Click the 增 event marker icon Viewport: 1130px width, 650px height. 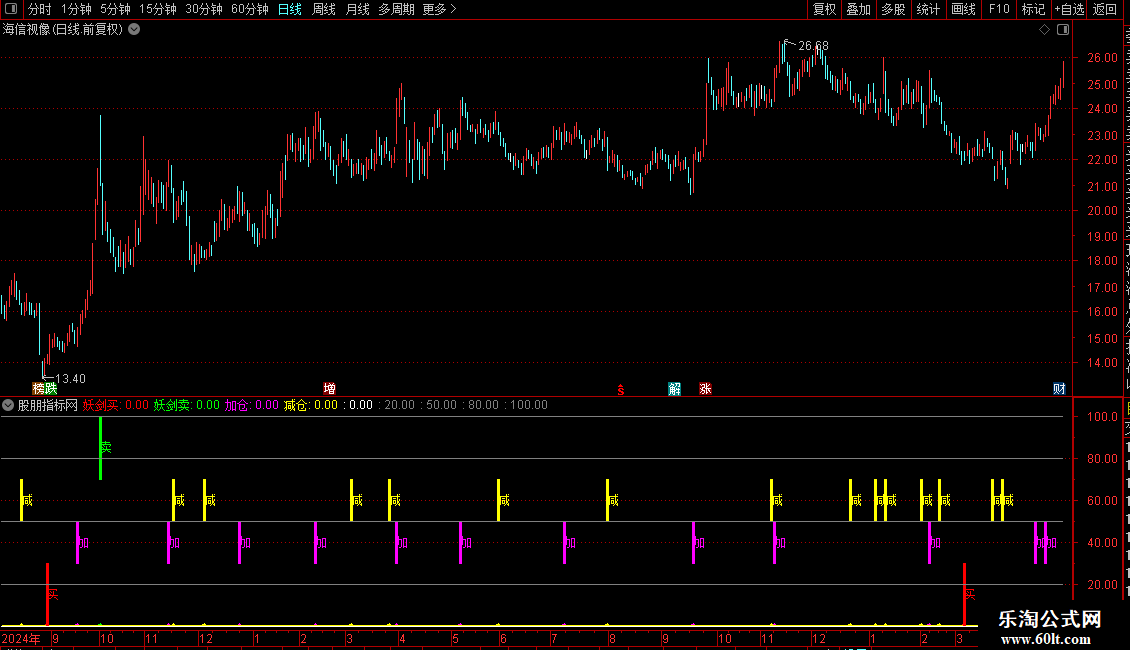(x=329, y=389)
